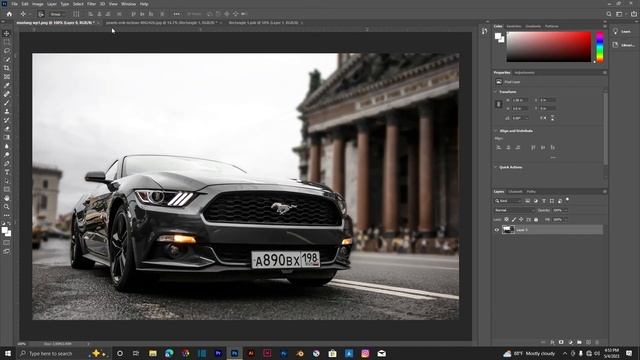This screenshot has height=360, width=640.
Task: Collapse the Align and Distribute section
Action: 496,131
